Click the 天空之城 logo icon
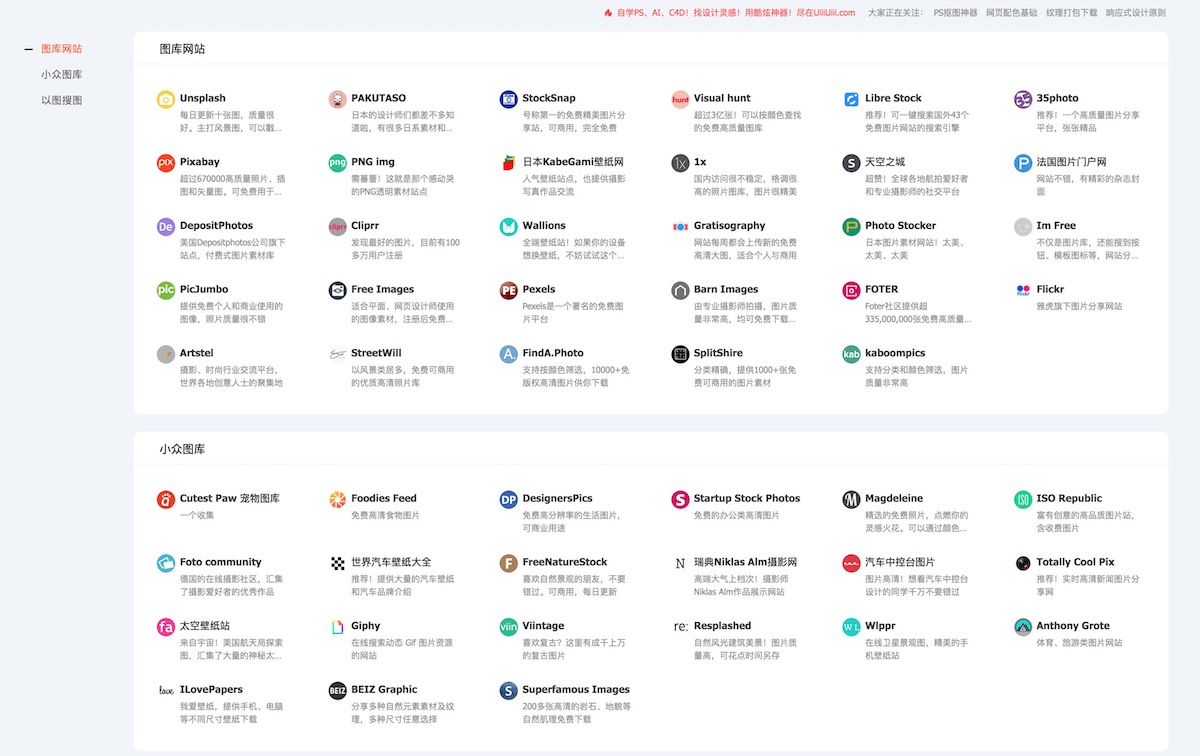The height and width of the screenshot is (756, 1200). point(851,163)
